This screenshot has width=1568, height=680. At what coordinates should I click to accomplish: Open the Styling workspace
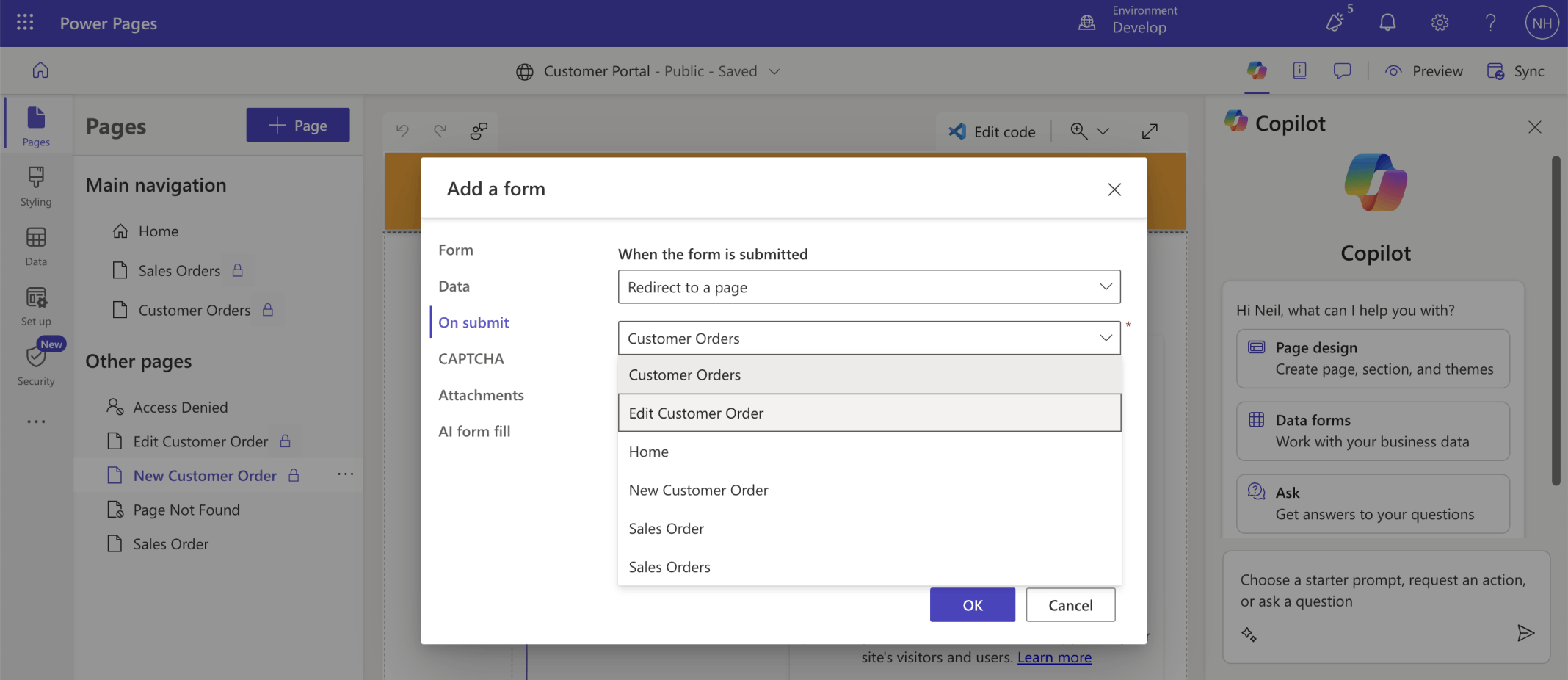(36, 186)
